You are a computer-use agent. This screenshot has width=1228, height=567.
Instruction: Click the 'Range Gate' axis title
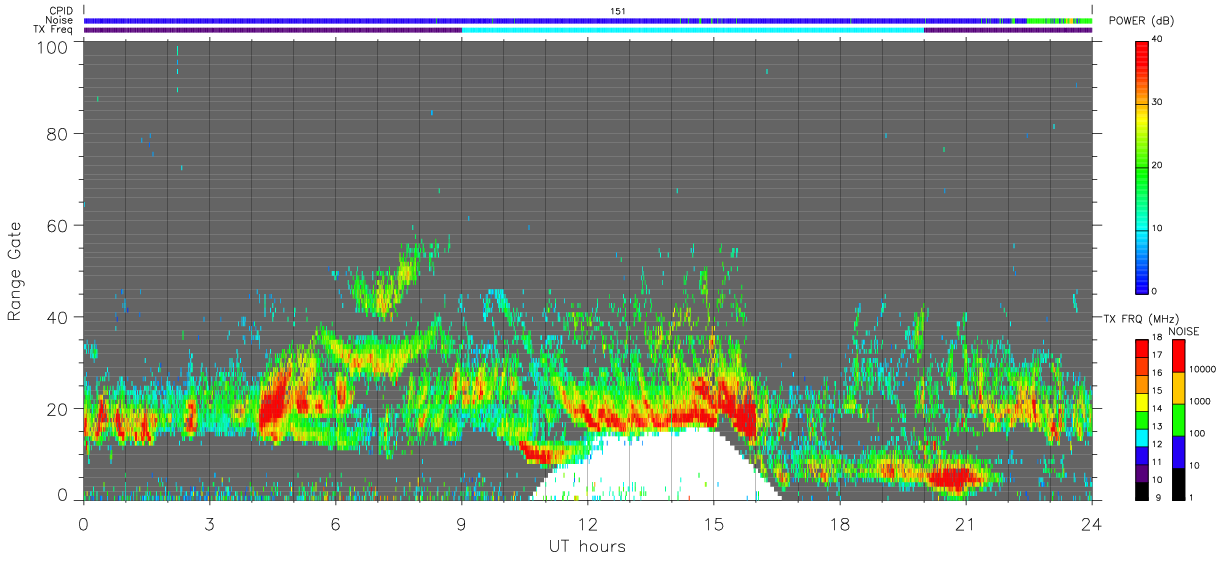pos(15,272)
